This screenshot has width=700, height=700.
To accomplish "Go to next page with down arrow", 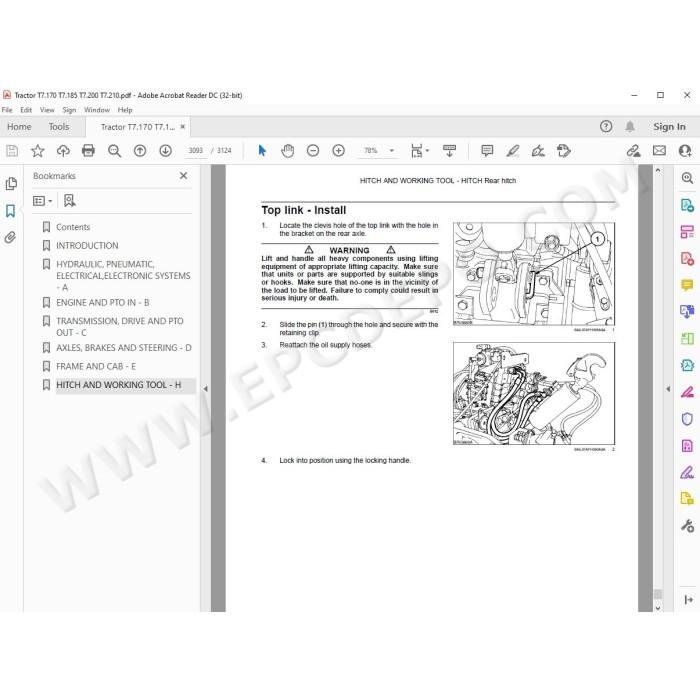I will (x=165, y=151).
